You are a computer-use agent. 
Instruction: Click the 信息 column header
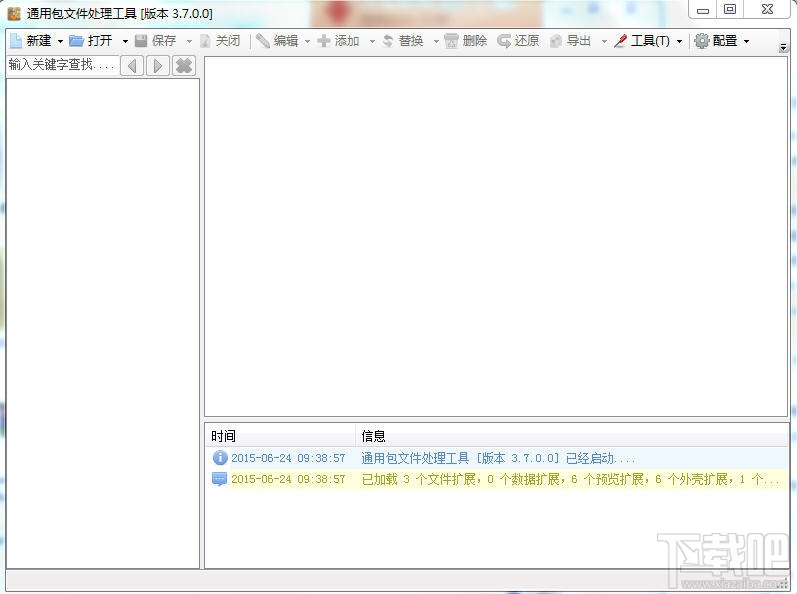click(x=571, y=435)
